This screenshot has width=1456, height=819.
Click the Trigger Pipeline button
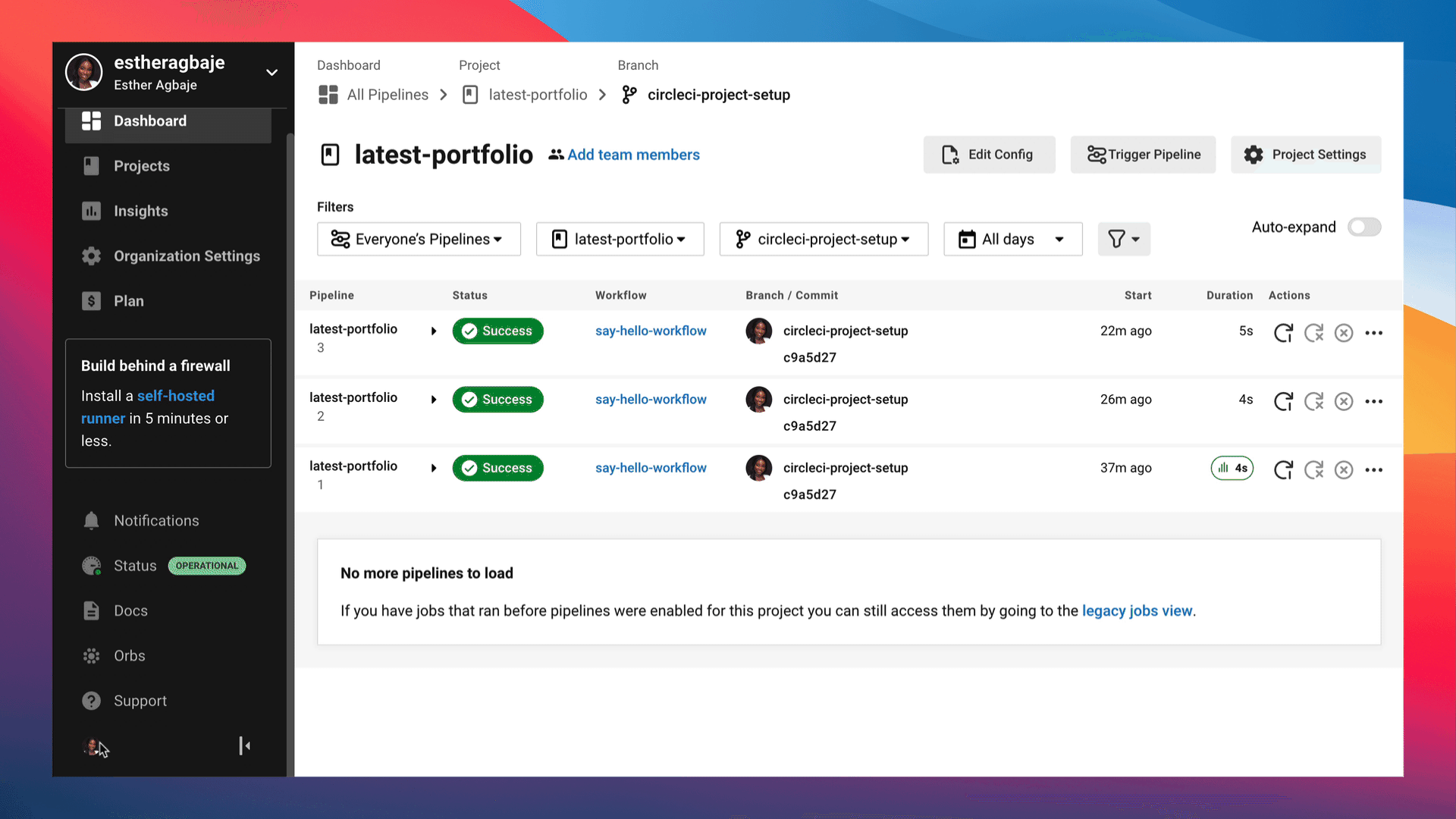pyautogui.click(x=1143, y=155)
